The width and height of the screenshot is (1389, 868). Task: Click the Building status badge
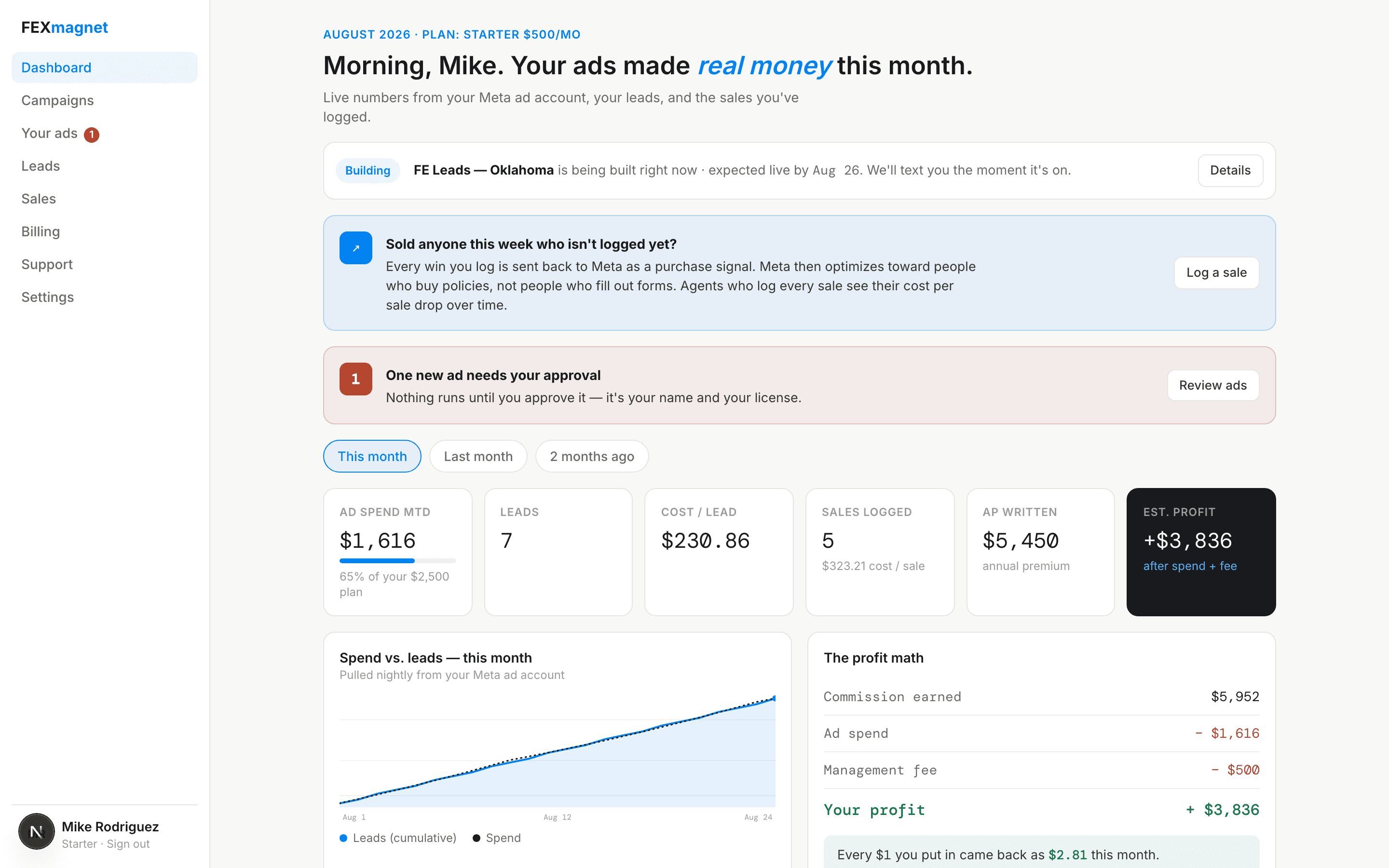click(368, 171)
